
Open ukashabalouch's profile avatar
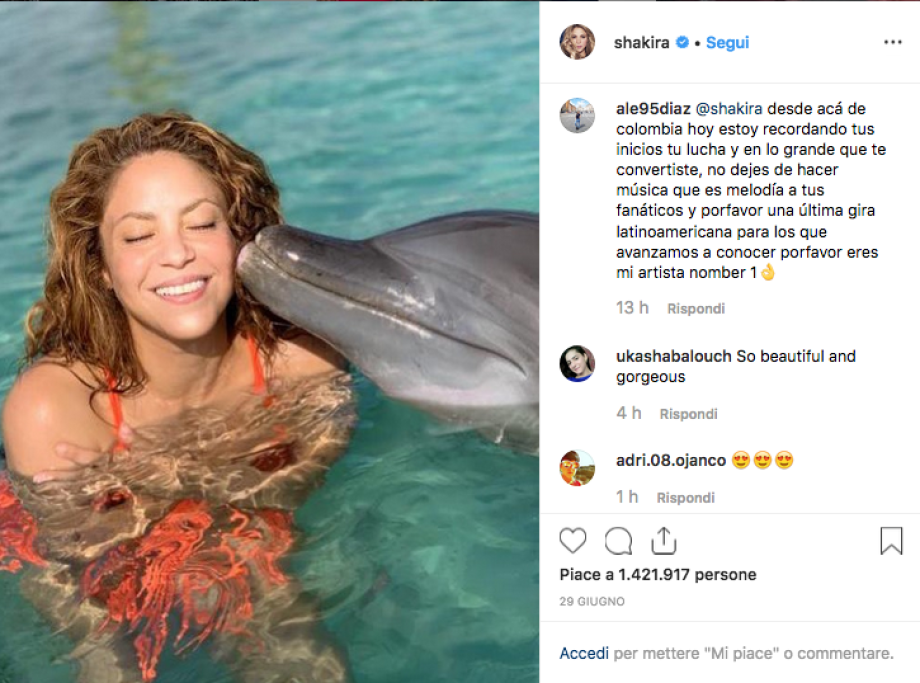point(577,364)
